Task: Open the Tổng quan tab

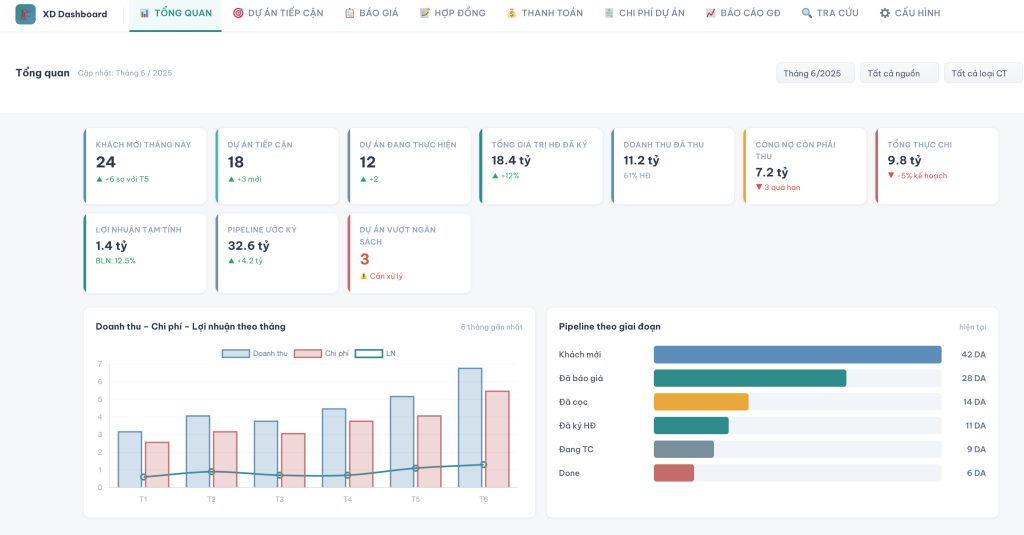Action: [176, 15]
